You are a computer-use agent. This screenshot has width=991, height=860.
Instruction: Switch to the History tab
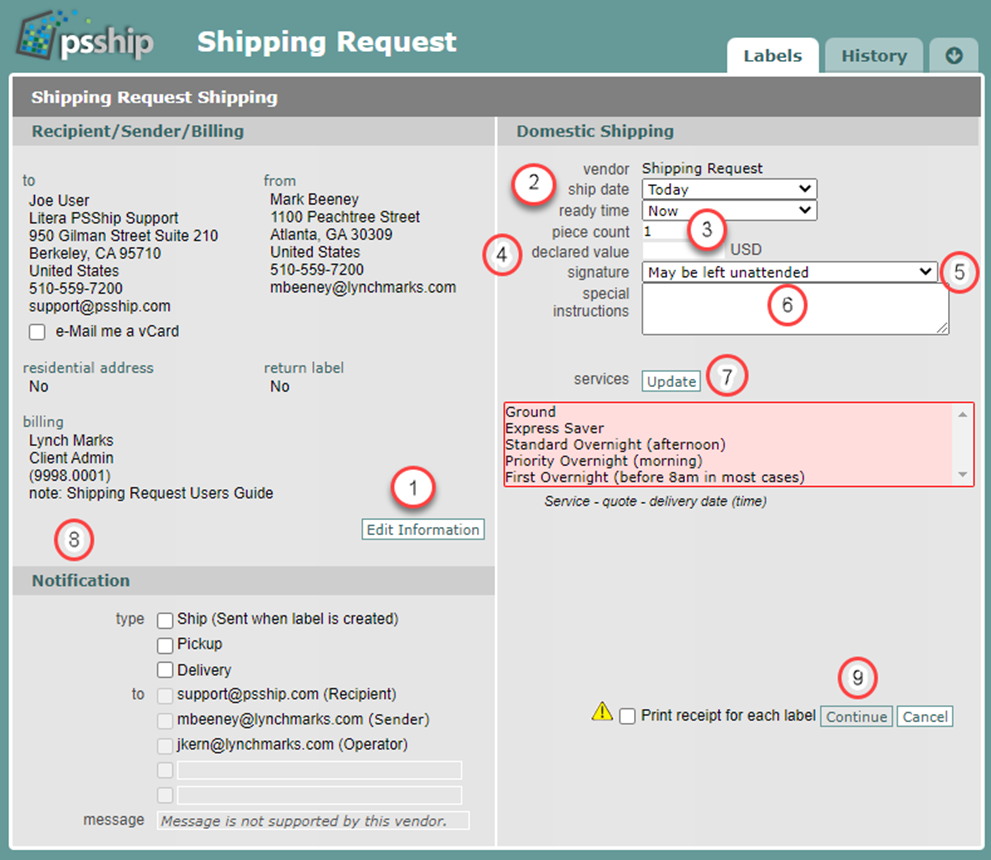tap(873, 55)
